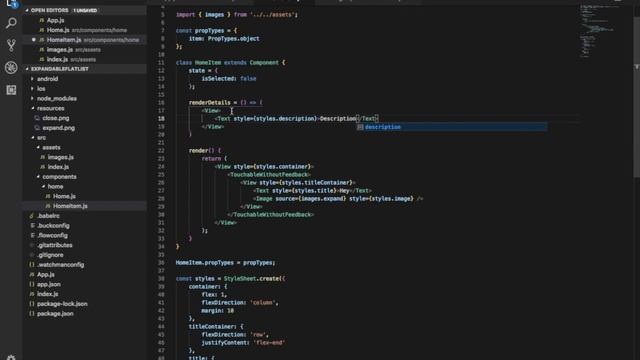The height and width of the screenshot is (360, 640).
Task: Open close.png in resources folder
Action: 84,118
